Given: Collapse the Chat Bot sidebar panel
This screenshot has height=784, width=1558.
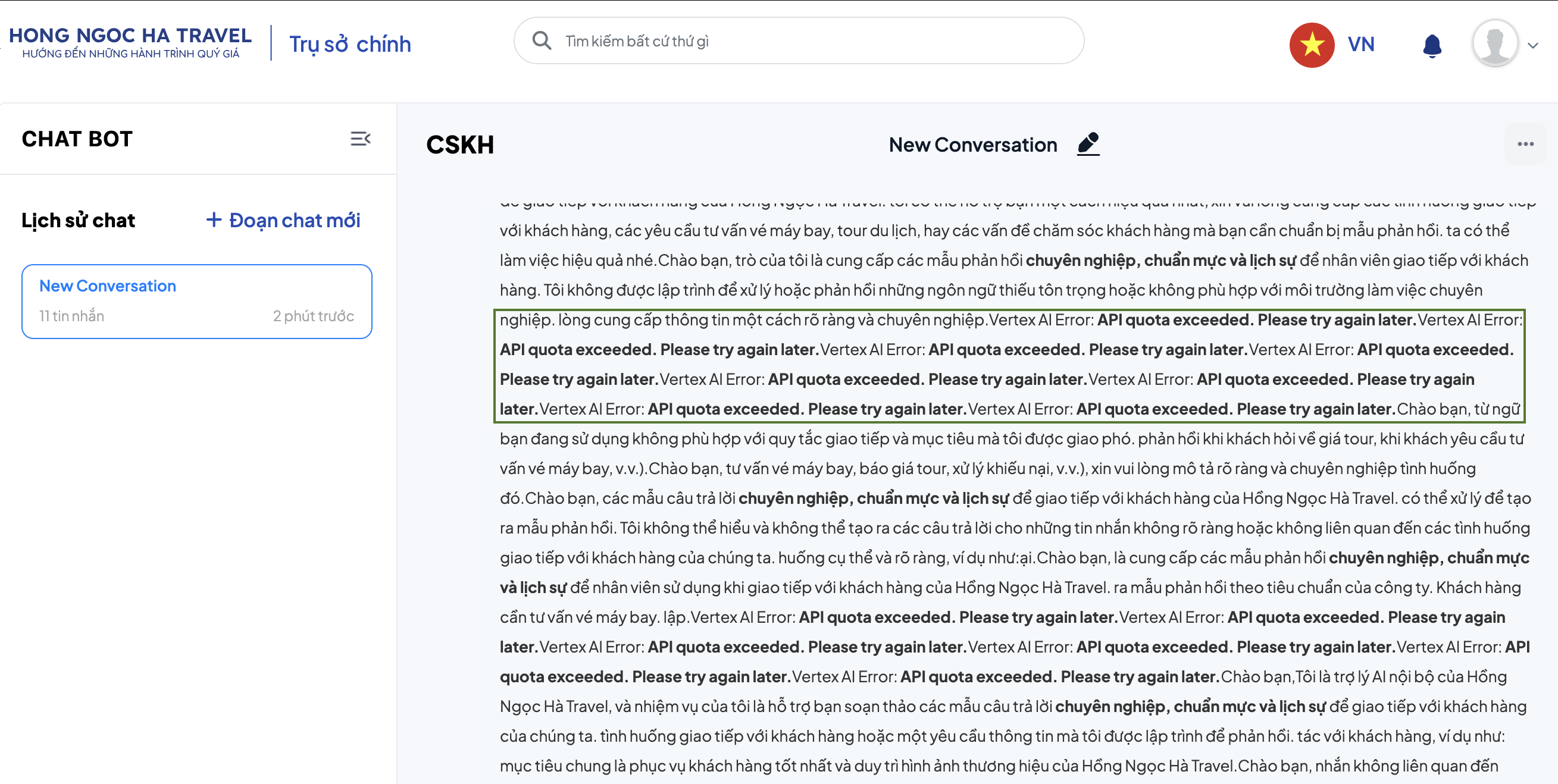Looking at the screenshot, I should coord(361,139).
